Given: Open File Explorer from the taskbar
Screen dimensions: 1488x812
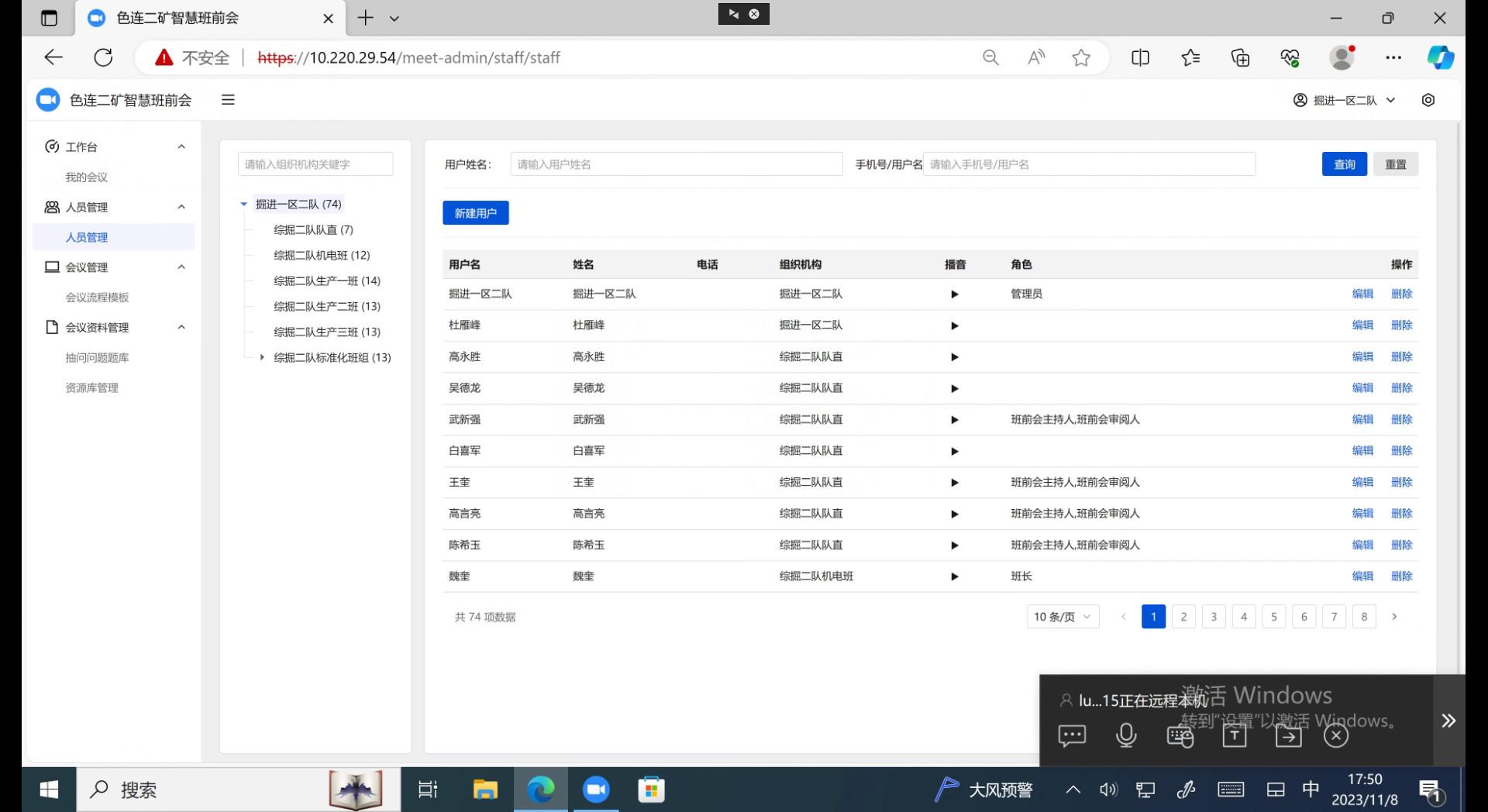Looking at the screenshot, I should [485, 790].
